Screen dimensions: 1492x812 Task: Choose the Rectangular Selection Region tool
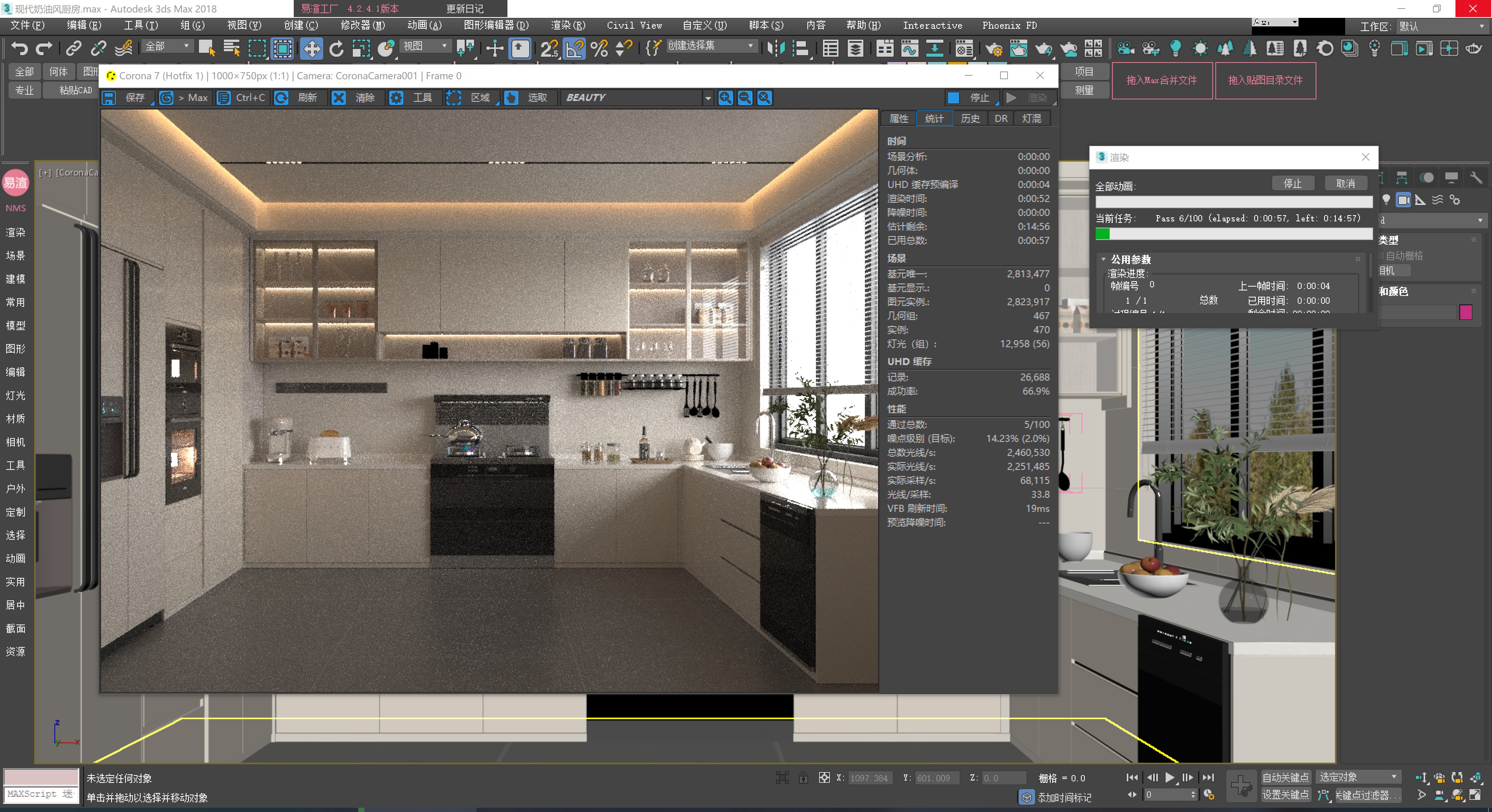point(257,48)
